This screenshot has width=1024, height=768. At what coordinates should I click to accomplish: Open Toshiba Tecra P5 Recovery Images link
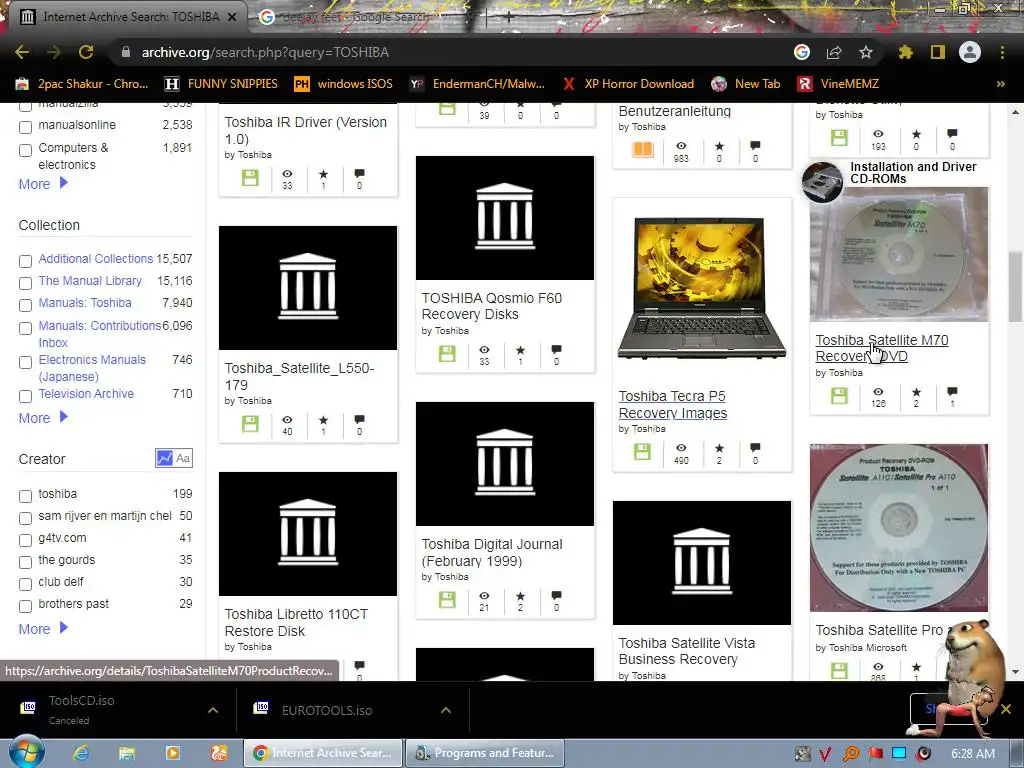(673, 405)
